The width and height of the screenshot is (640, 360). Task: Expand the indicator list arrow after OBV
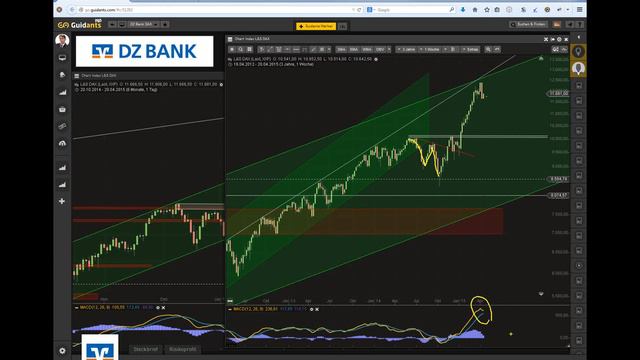pyautogui.click(x=389, y=49)
